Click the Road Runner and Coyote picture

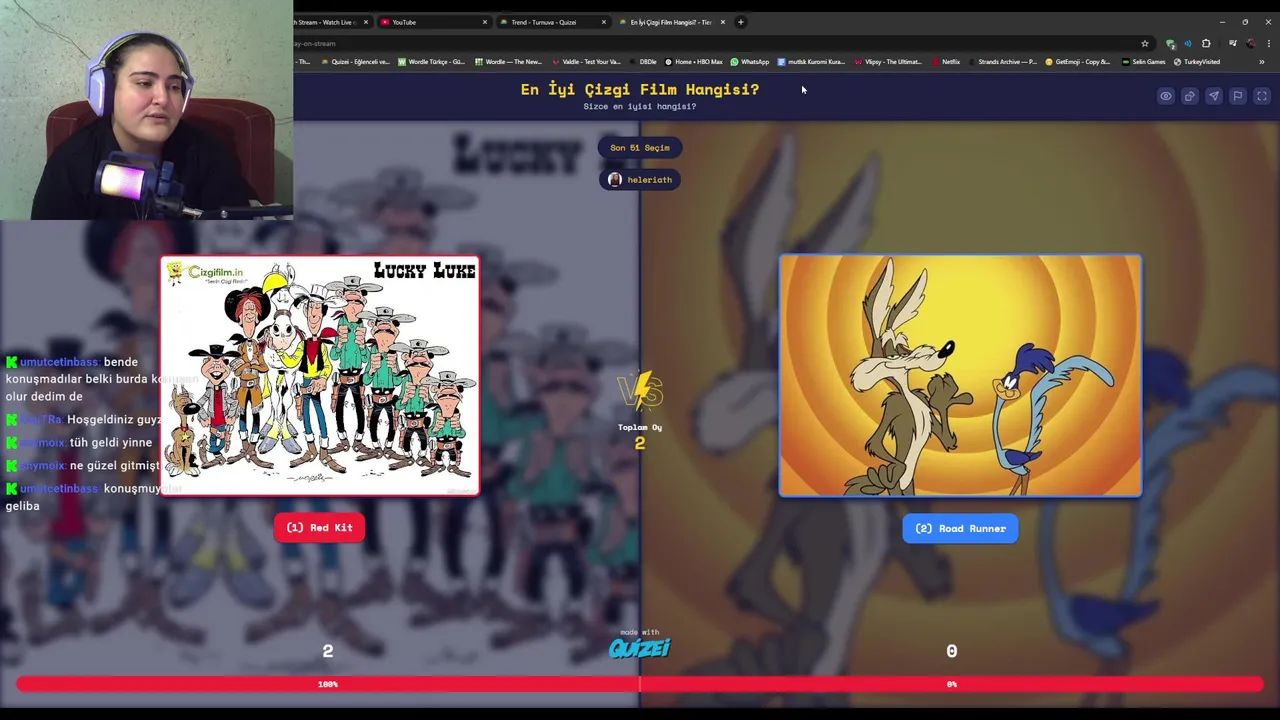point(960,375)
